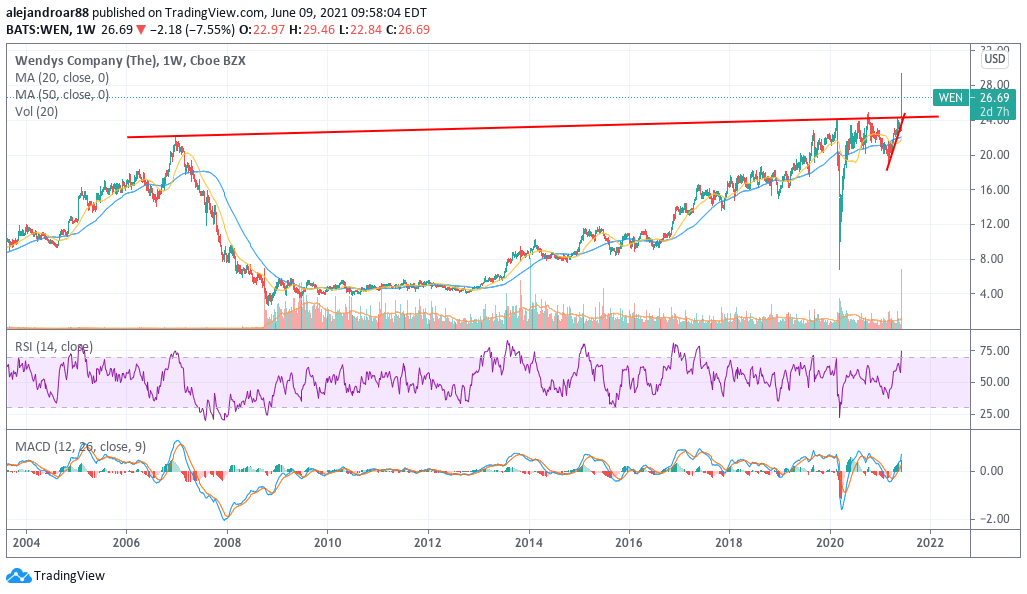Click the 16.00 price axis label
The image size is (1027, 594).
994,189
